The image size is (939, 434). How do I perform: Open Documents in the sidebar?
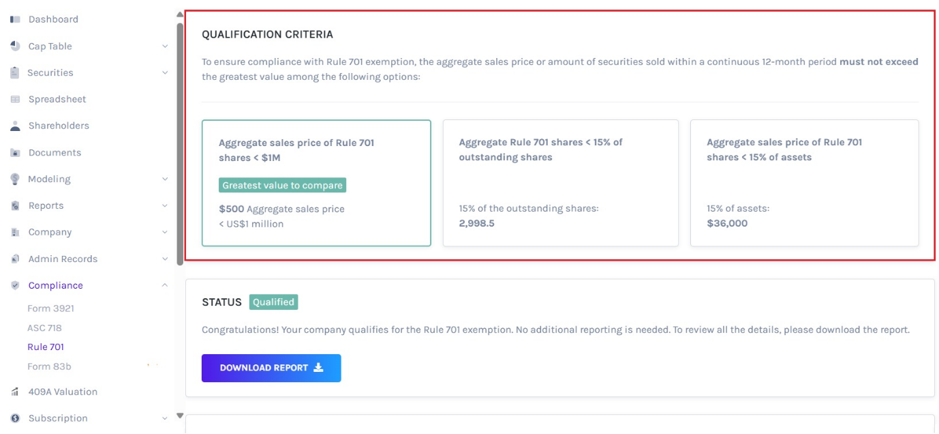coord(54,153)
